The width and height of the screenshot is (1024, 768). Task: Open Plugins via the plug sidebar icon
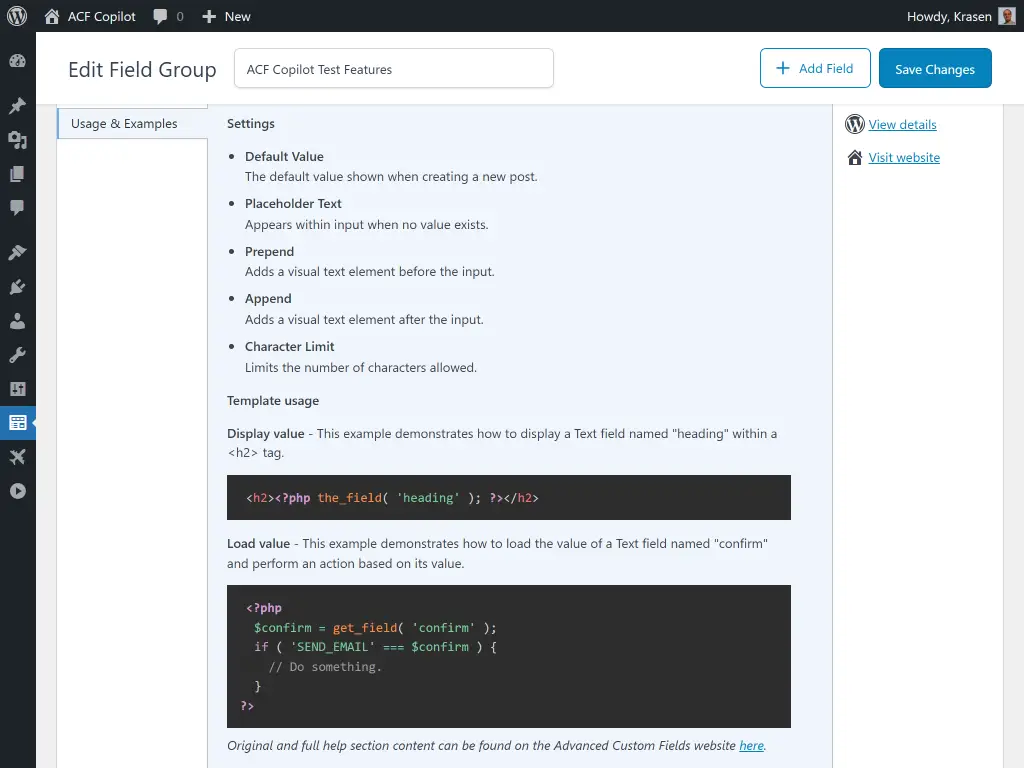[18, 287]
